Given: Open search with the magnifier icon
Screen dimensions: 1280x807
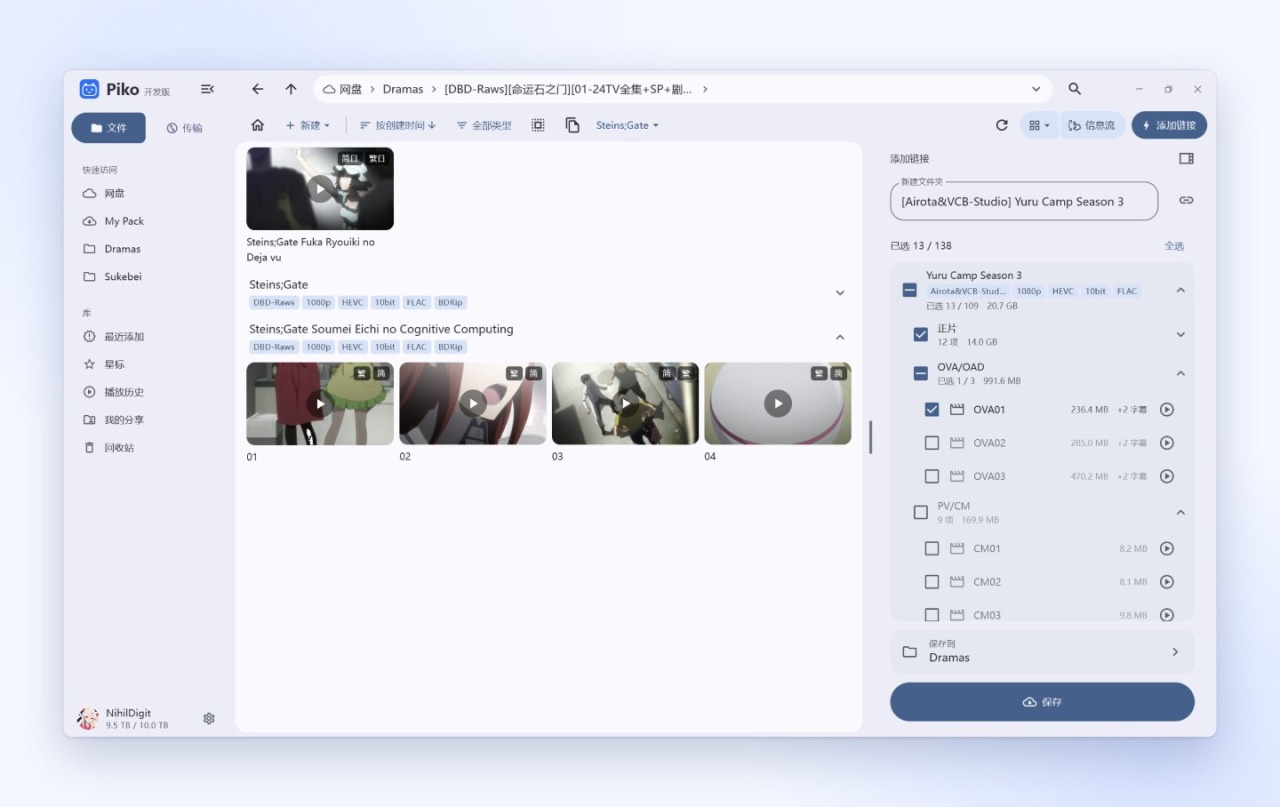Looking at the screenshot, I should click(1074, 89).
